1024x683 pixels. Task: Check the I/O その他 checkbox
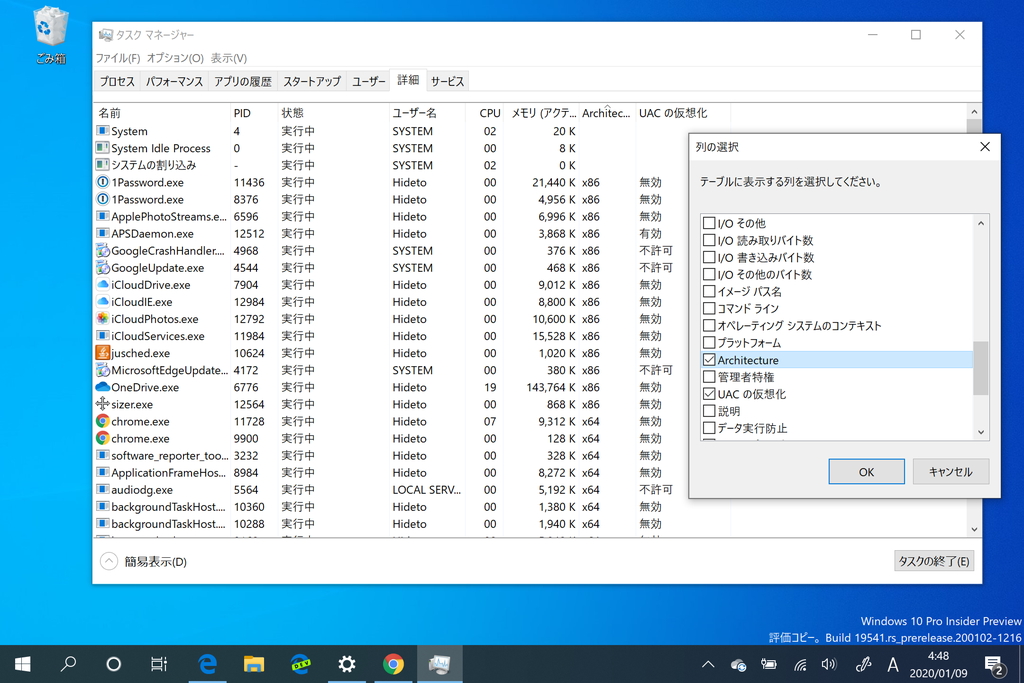click(x=709, y=223)
